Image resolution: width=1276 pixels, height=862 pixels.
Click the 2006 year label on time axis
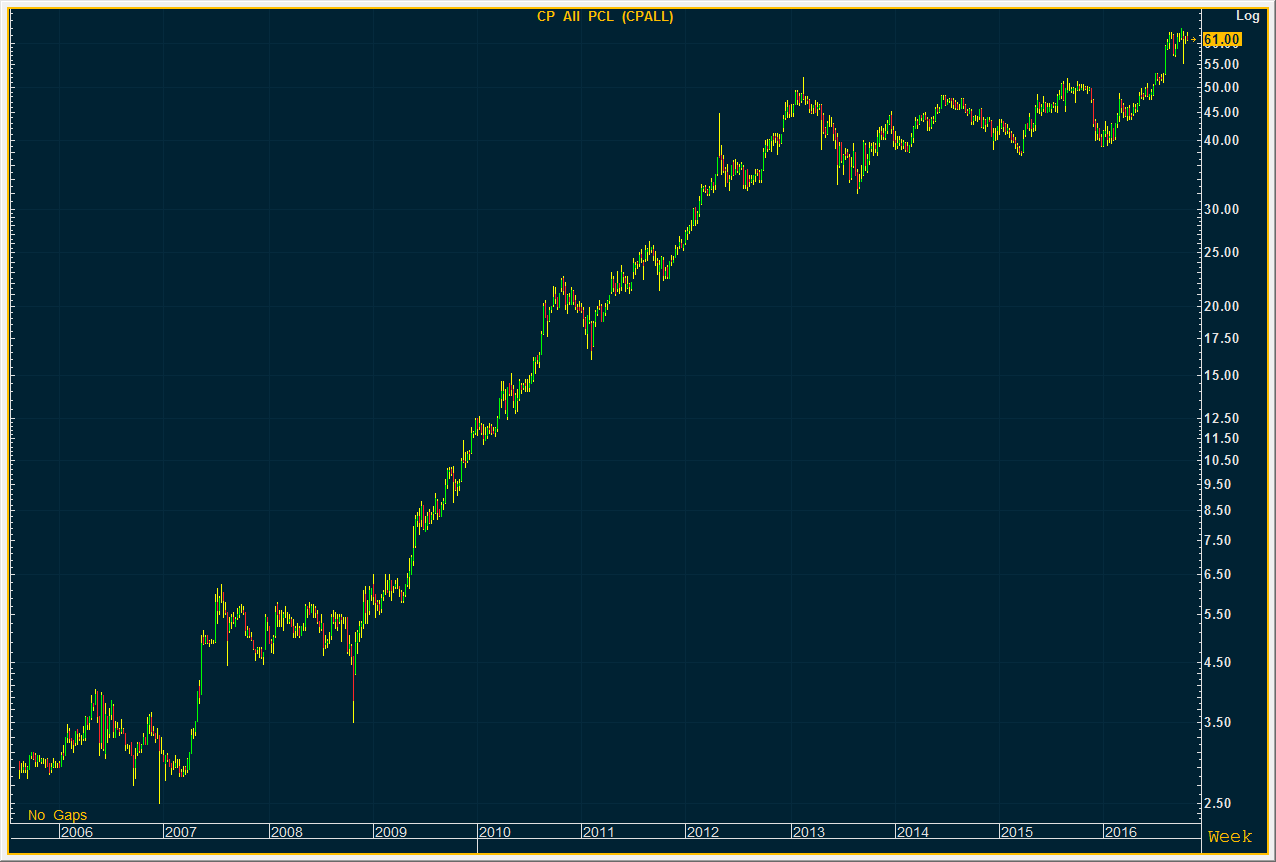tap(76, 832)
